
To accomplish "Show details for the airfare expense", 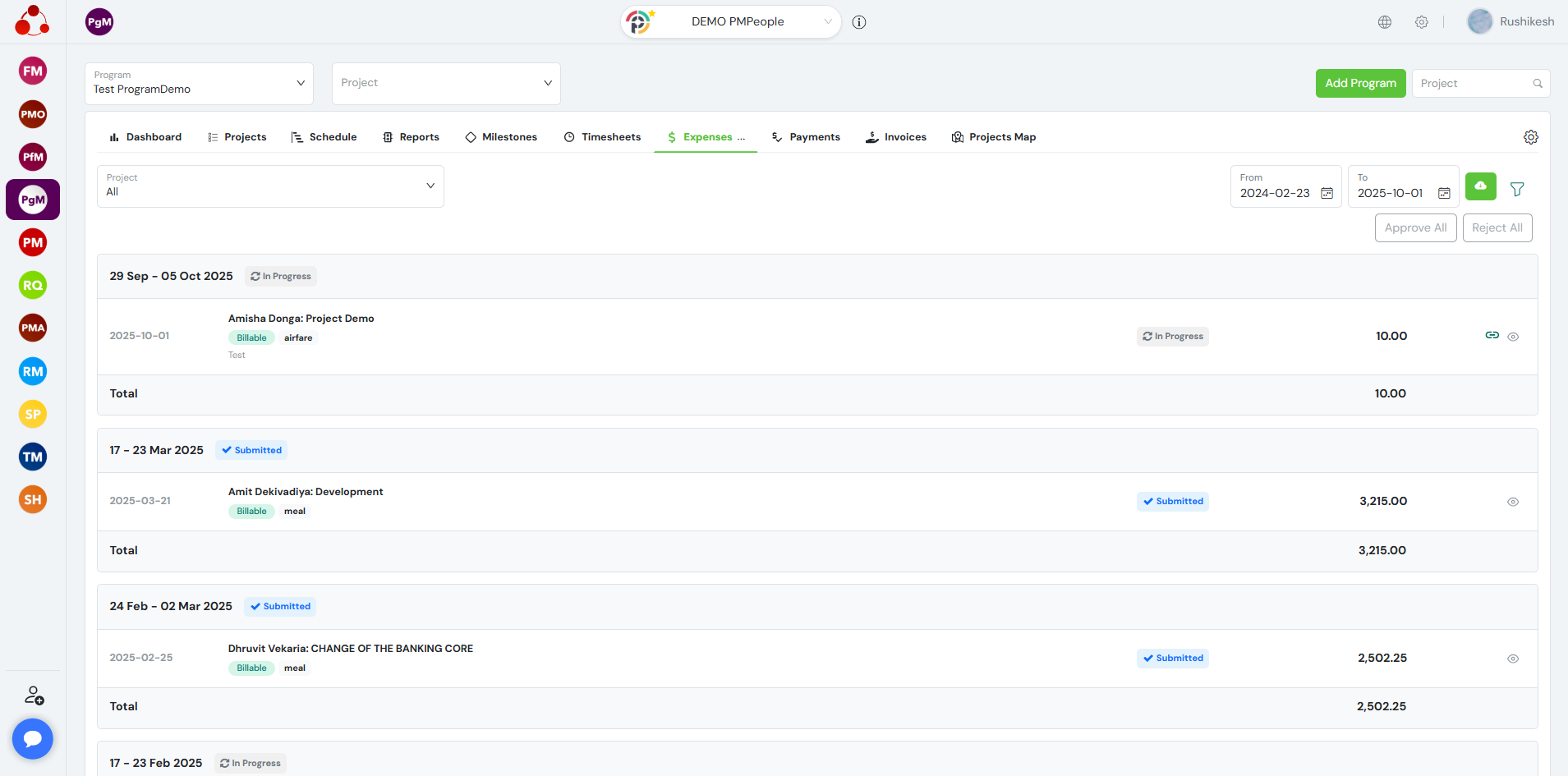I will tap(1512, 337).
